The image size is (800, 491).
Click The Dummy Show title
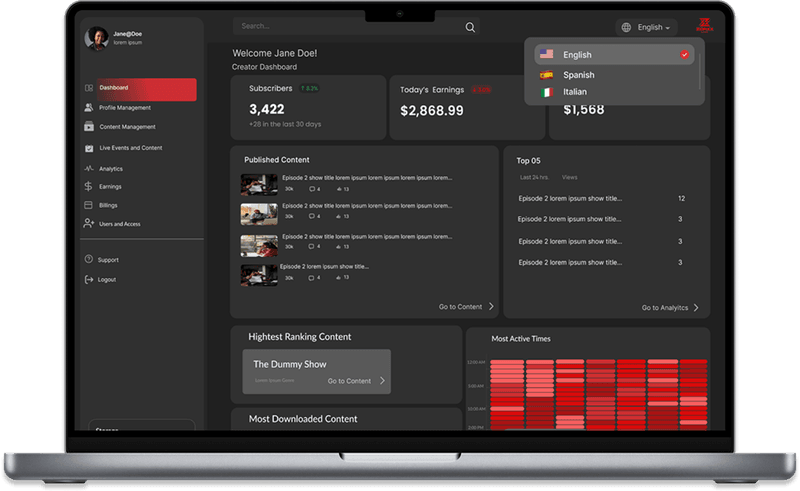290,364
